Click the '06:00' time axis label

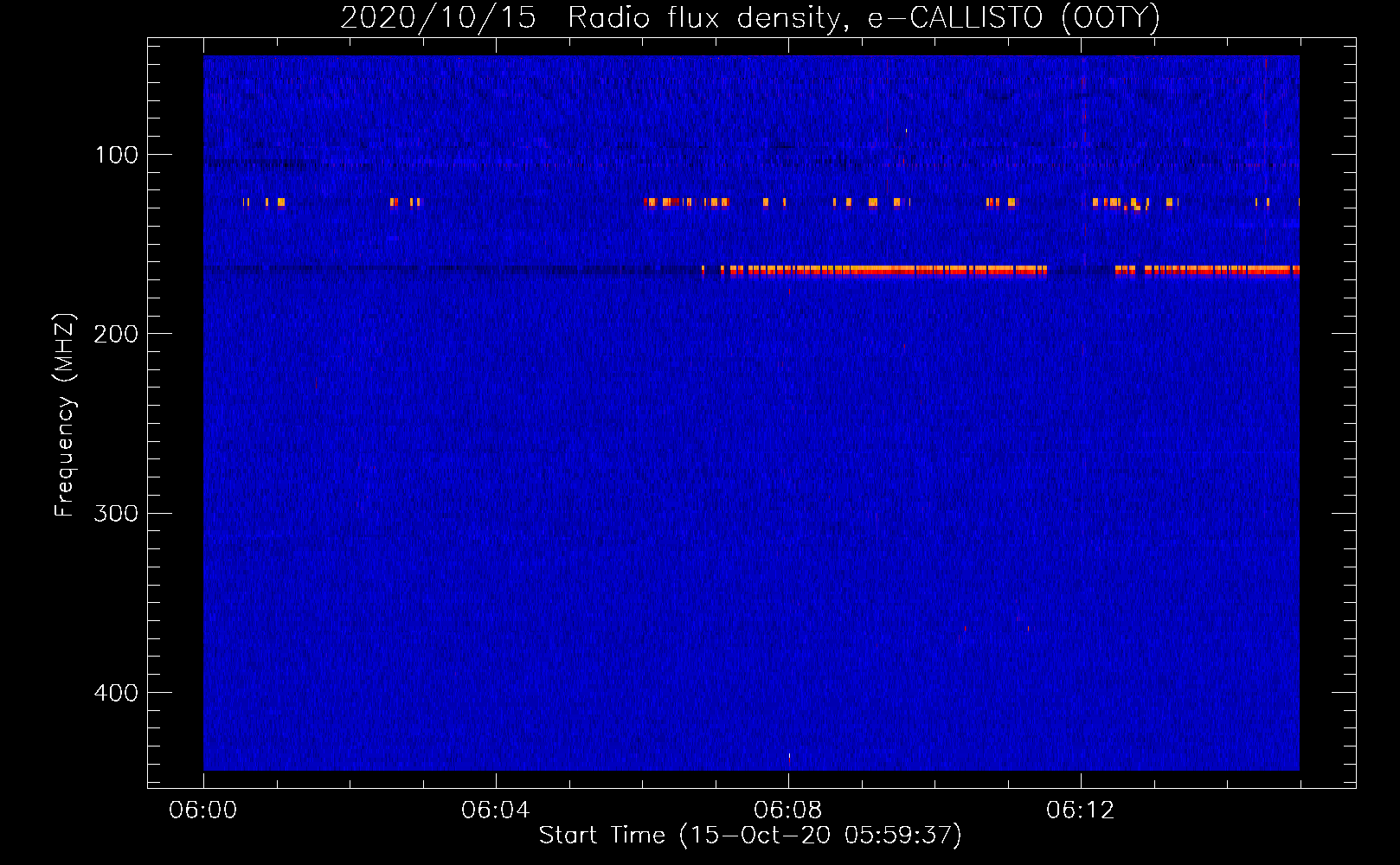click(203, 811)
